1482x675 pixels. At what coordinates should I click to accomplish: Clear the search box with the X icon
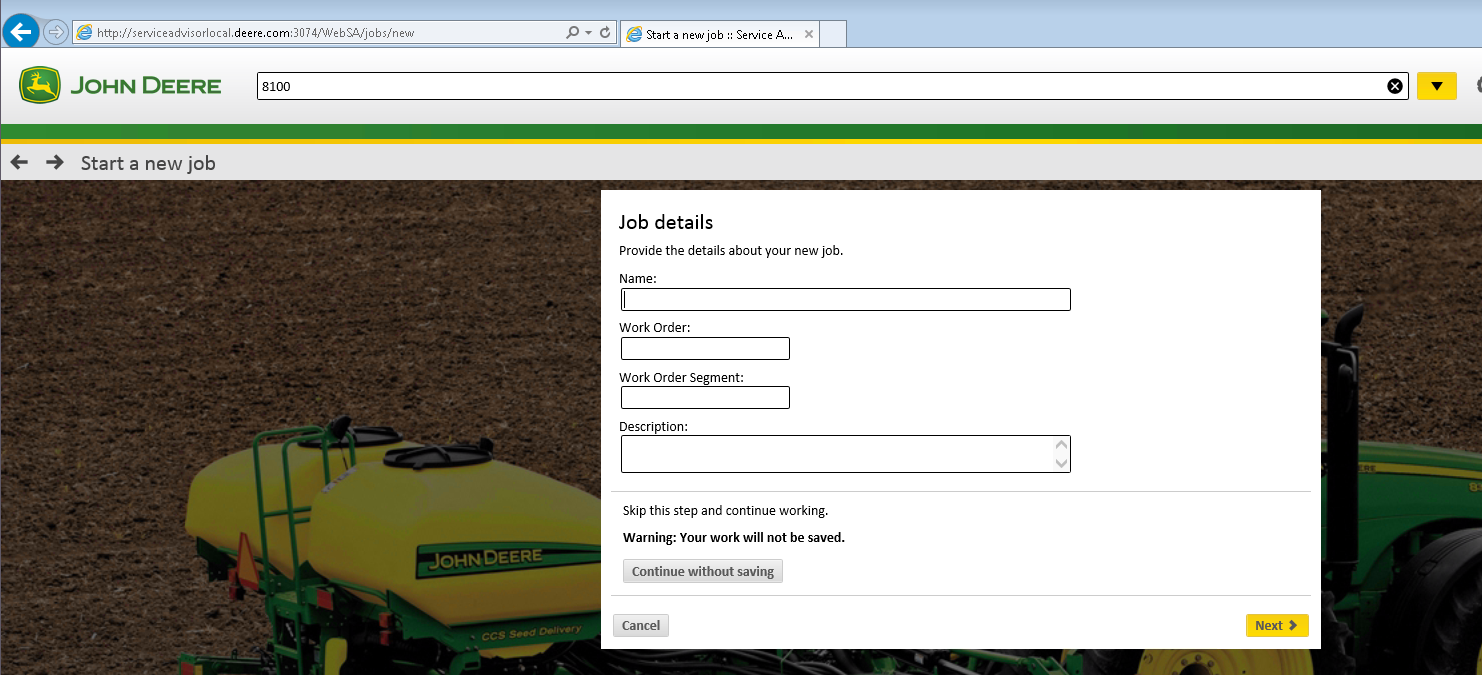(x=1395, y=86)
